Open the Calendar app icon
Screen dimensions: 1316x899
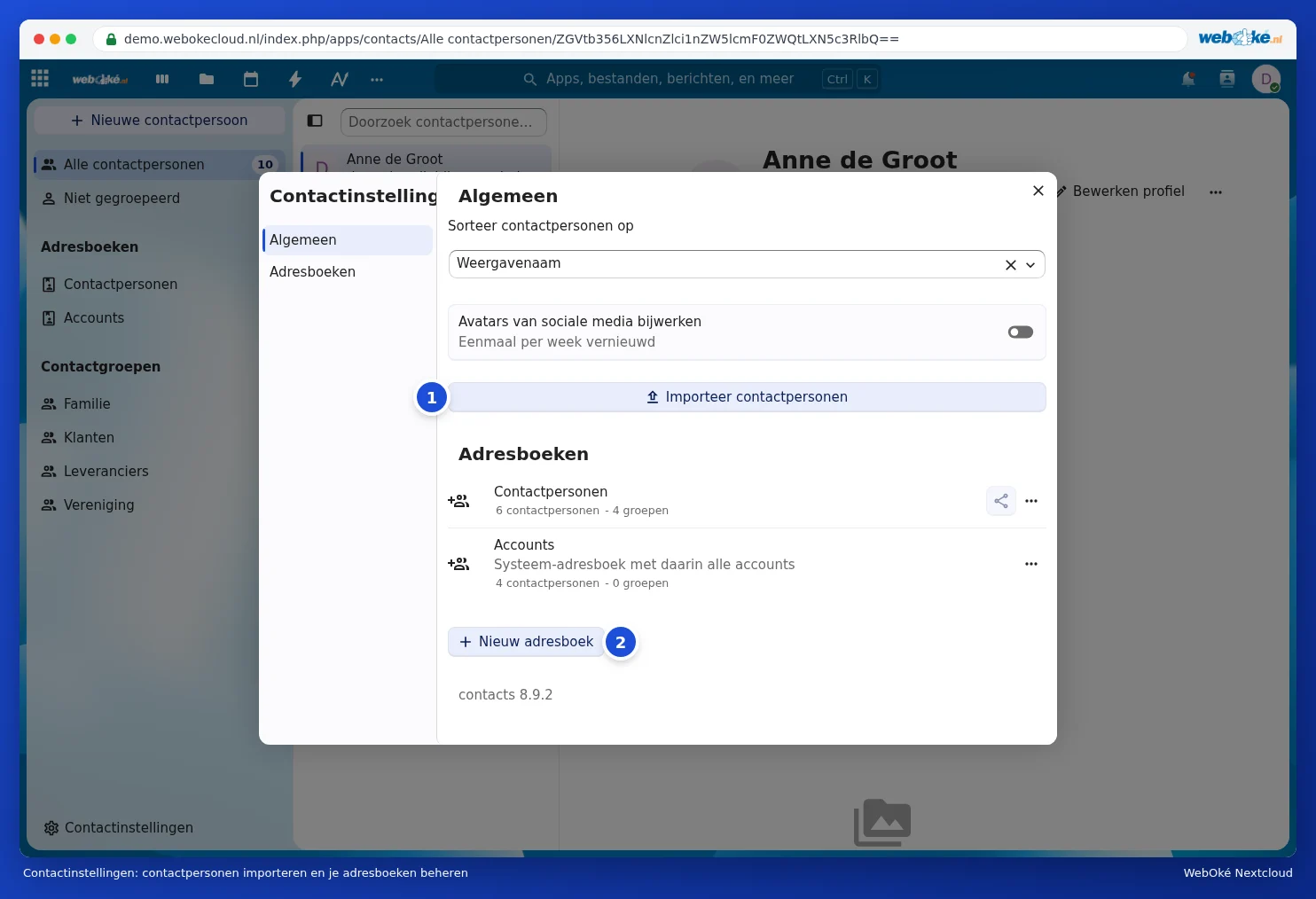tap(251, 79)
